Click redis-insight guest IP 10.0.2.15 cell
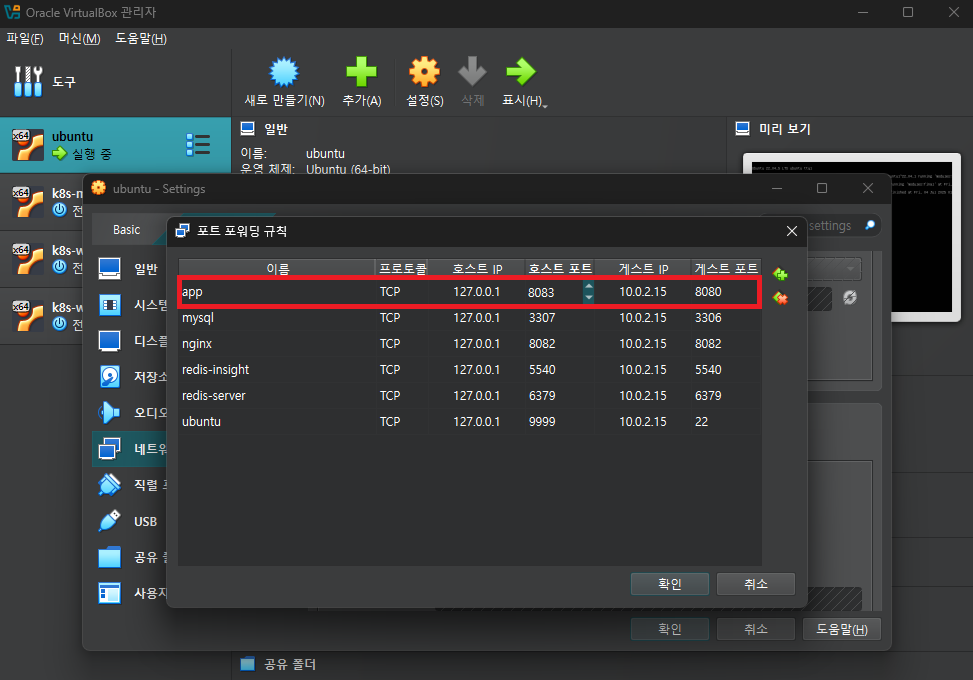Screen dimensions: 973x680 click(643, 370)
